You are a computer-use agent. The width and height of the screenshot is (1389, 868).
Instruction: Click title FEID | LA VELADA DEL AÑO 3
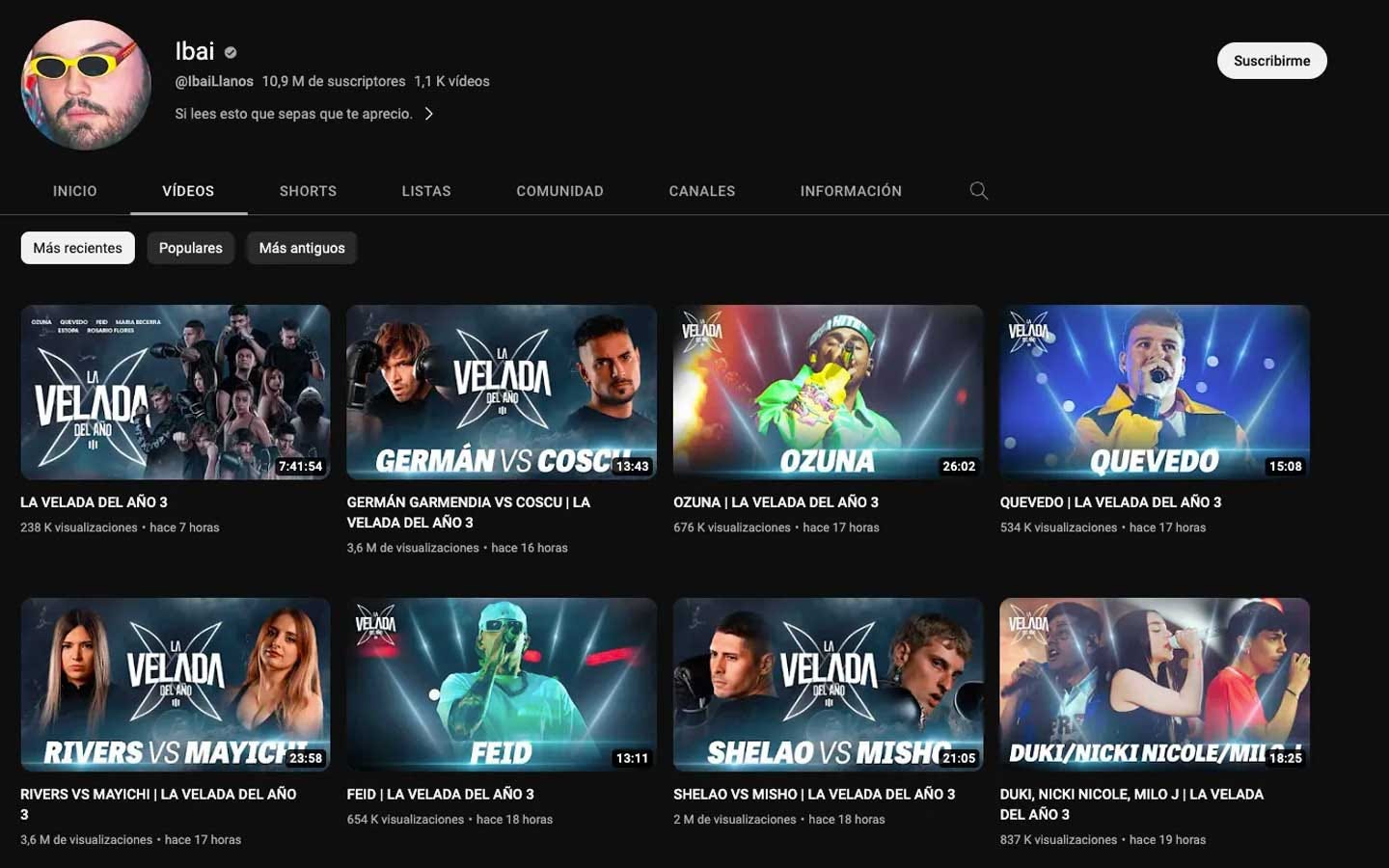pos(440,795)
